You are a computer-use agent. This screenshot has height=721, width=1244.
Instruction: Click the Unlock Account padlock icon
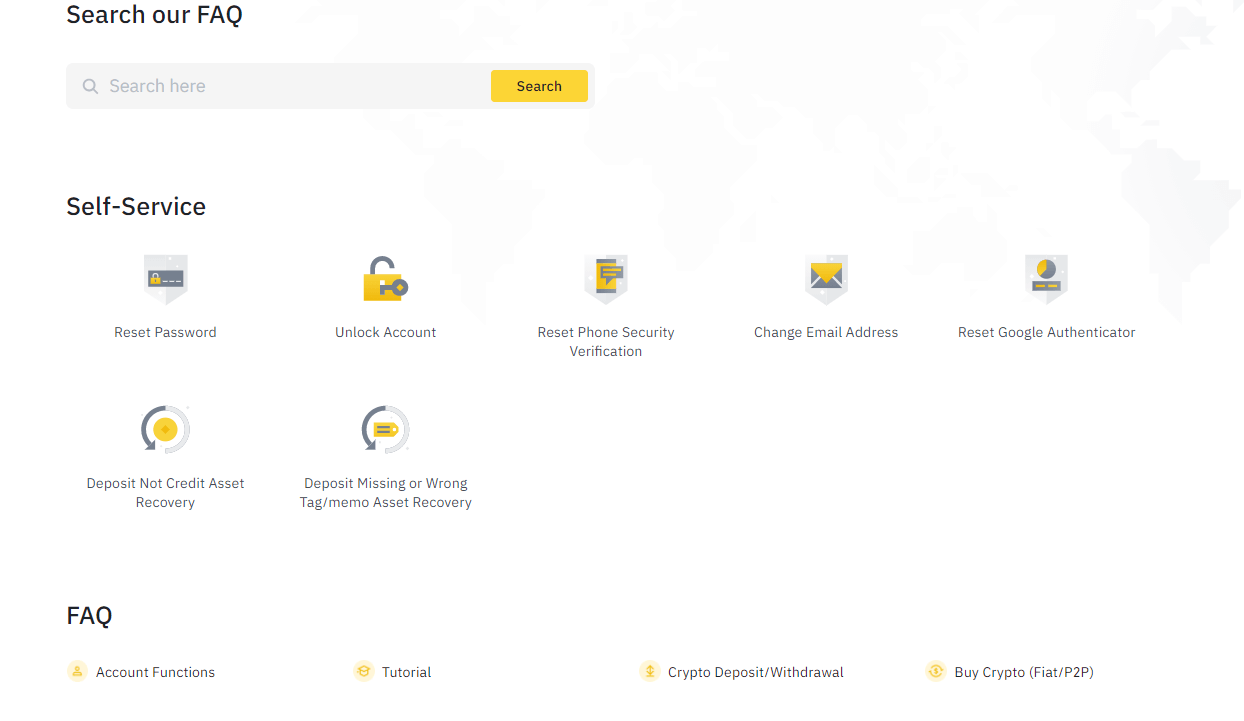tap(385, 279)
